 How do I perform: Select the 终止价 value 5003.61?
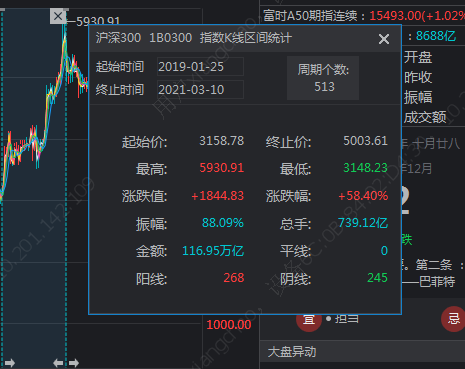(366, 141)
